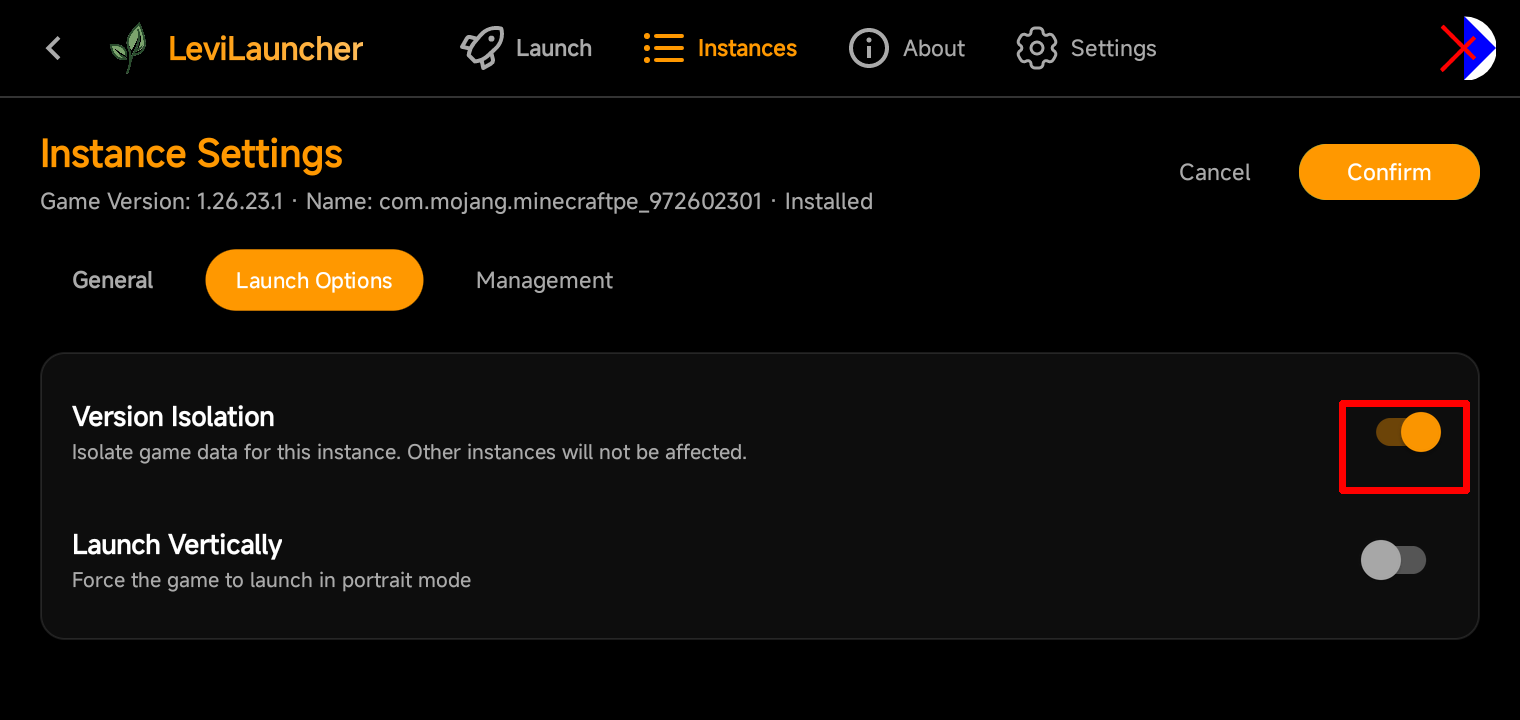Image resolution: width=1520 pixels, height=720 pixels.
Task: Click the Settings gear icon
Action: coord(1036,48)
